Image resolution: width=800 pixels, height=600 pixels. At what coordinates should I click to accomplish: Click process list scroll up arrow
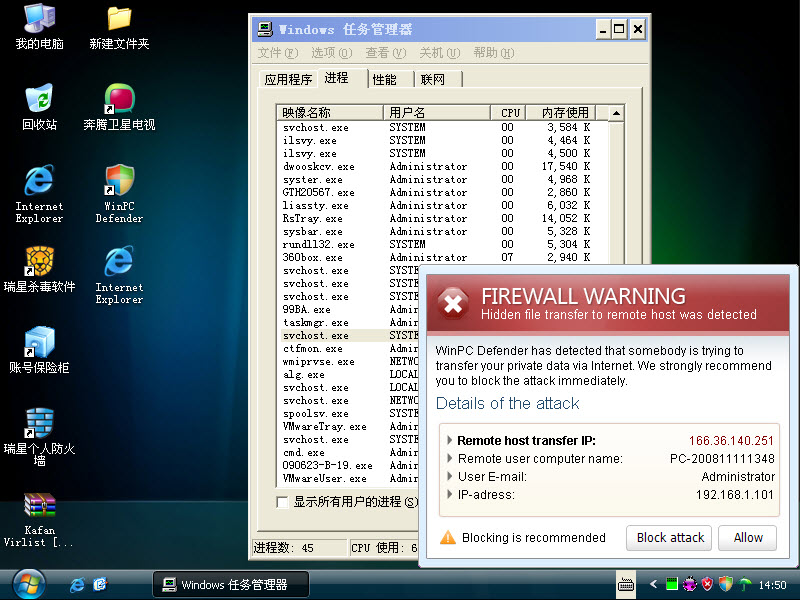[x=616, y=113]
